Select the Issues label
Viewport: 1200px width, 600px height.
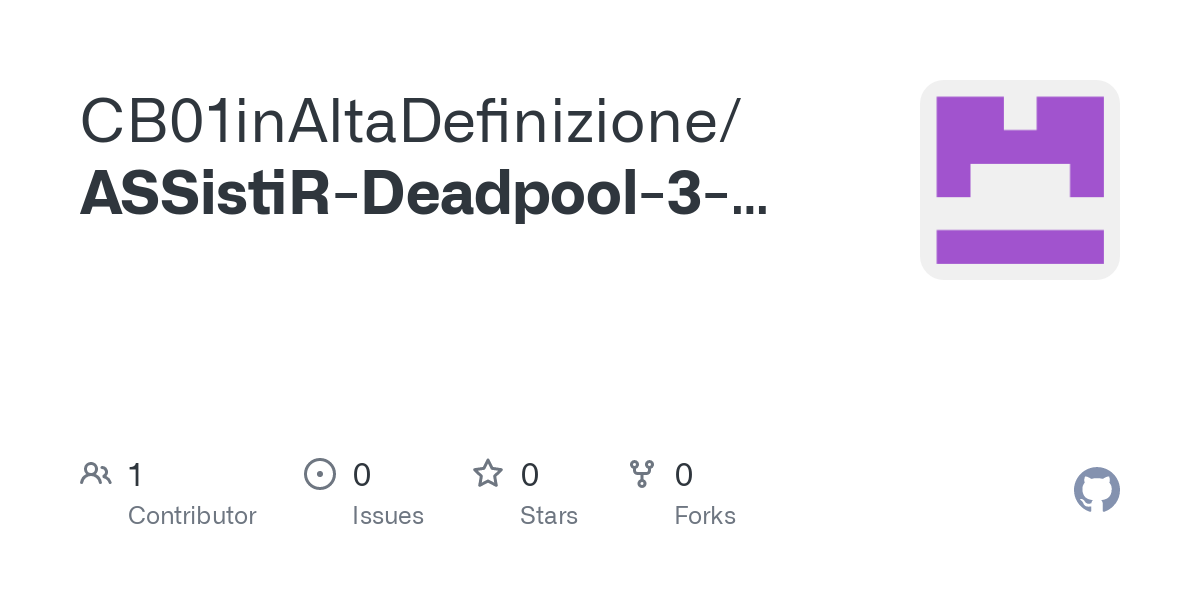point(388,516)
